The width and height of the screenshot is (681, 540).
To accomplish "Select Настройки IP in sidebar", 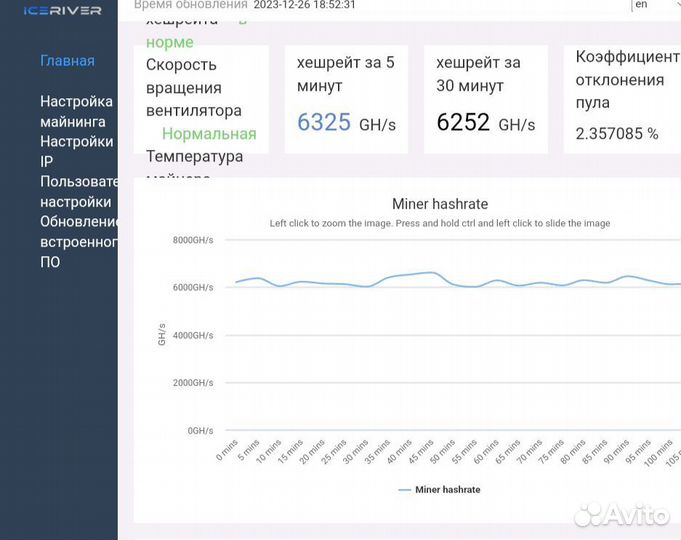I will pos(76,151).
